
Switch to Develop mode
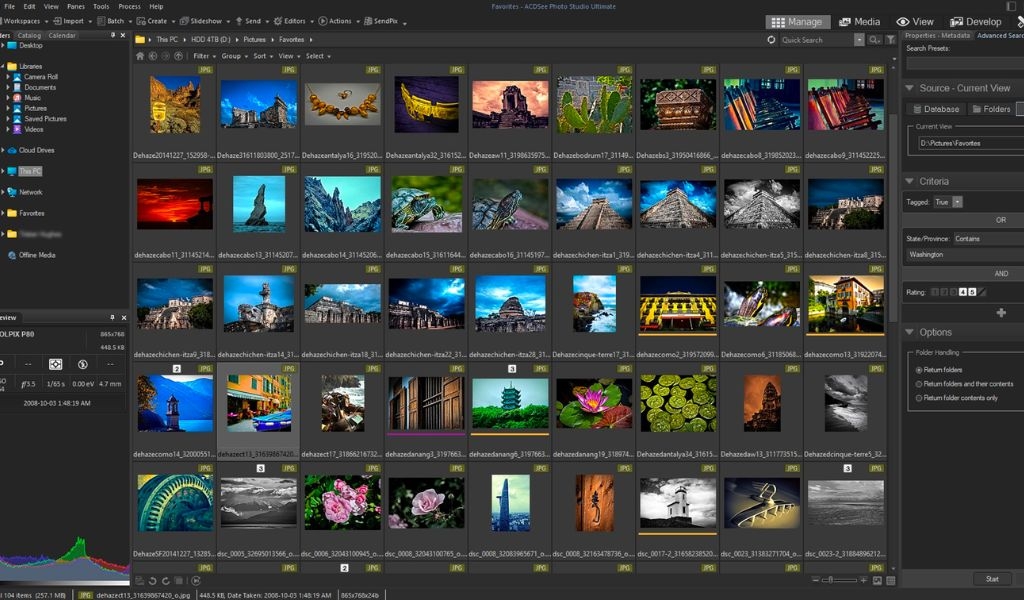(976, 22)
